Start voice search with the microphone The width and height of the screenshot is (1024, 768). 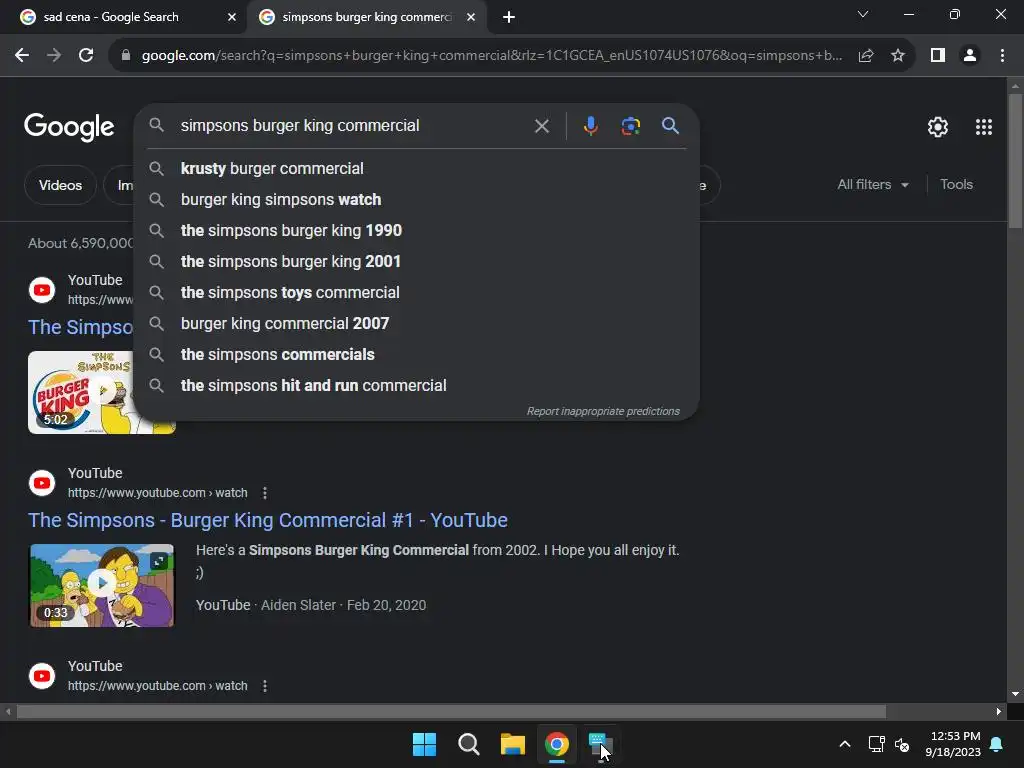590,125
